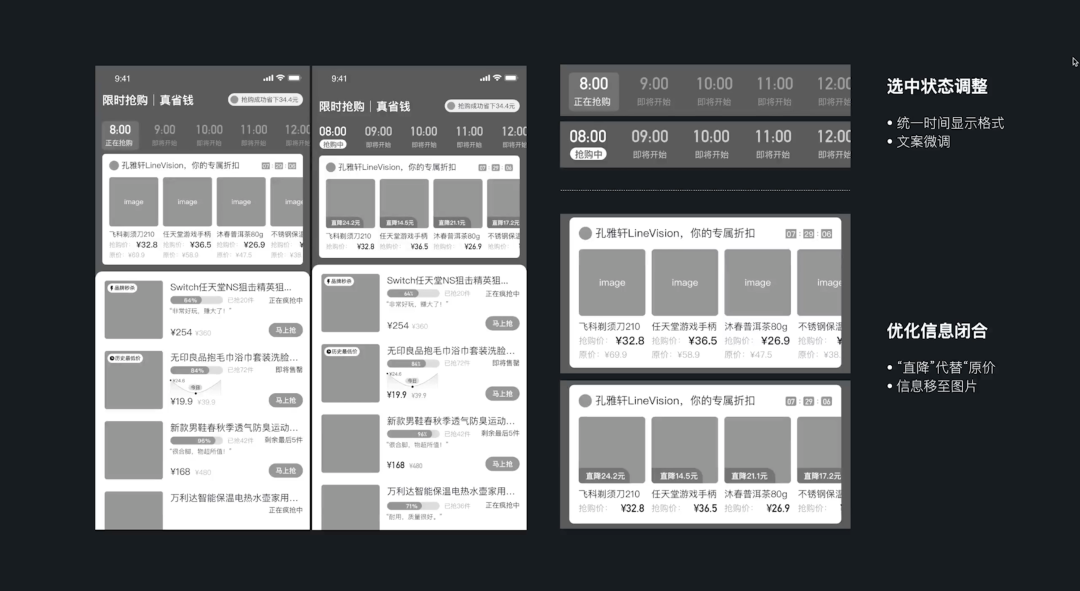Tap 马上抢 for the ¥254 Switch item in left phone
Screen dimensions: 1080x591
(286, 331)
